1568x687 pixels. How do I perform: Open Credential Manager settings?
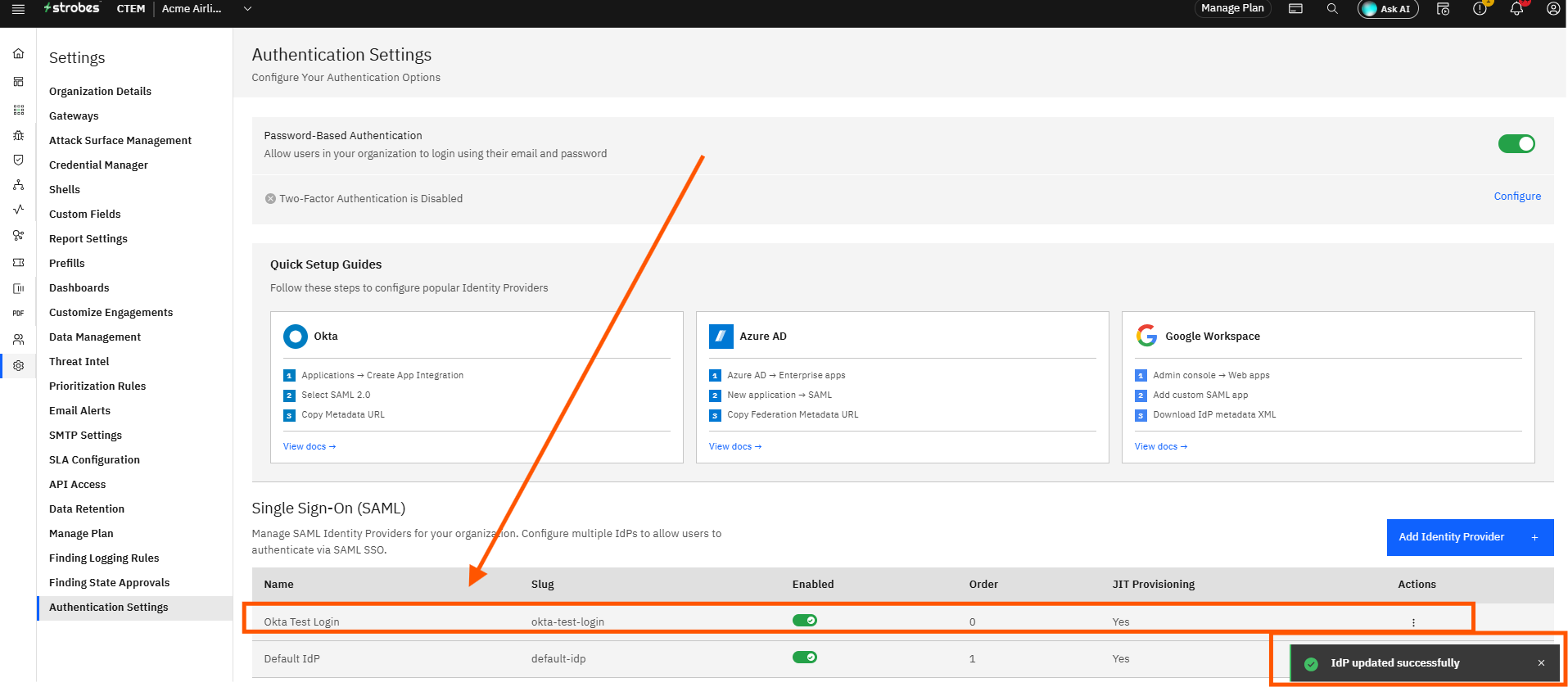click(x=98, y=165)
